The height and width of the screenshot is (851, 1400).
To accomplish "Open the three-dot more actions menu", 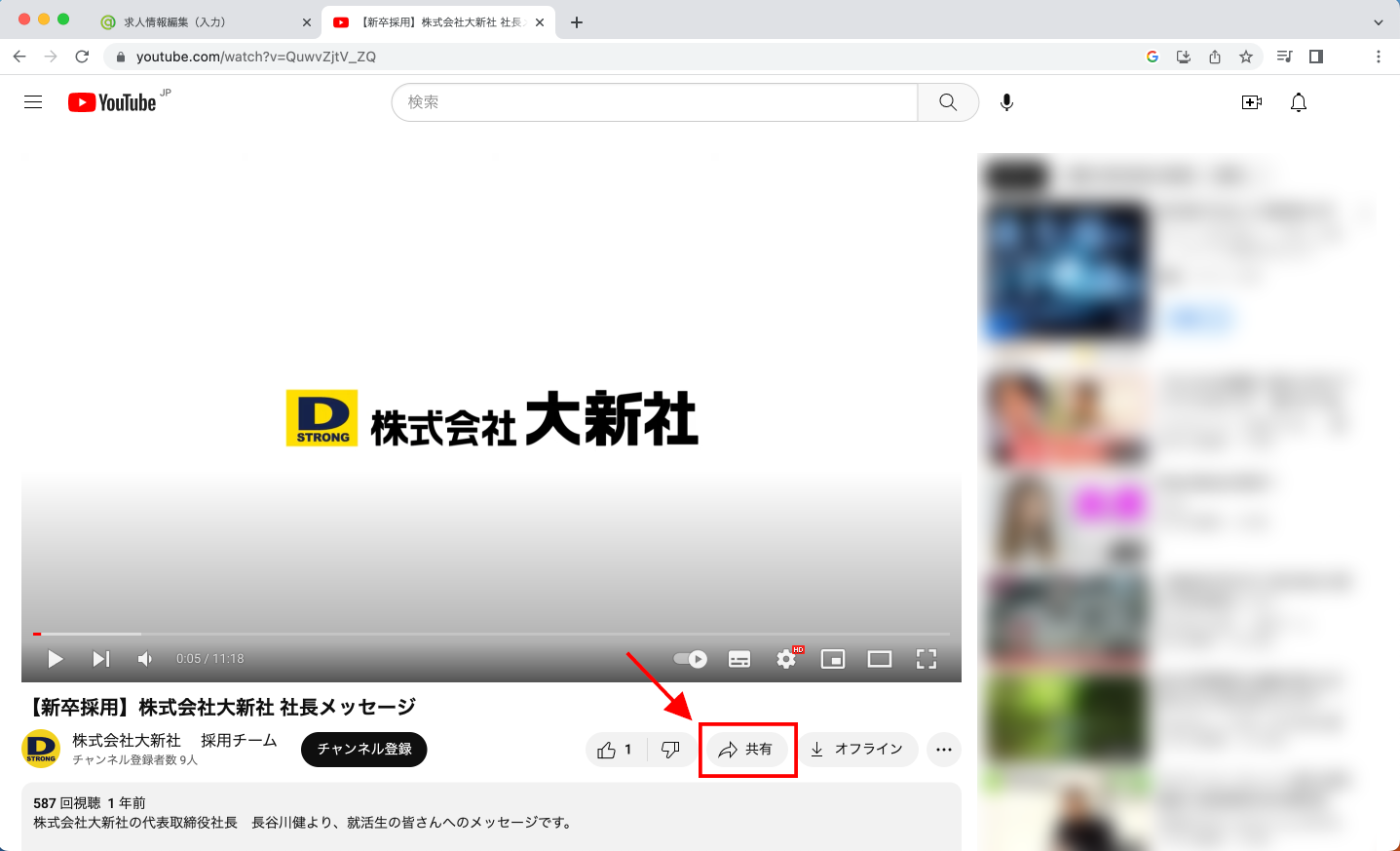I will pyautogui.click(x=944, y=750).
